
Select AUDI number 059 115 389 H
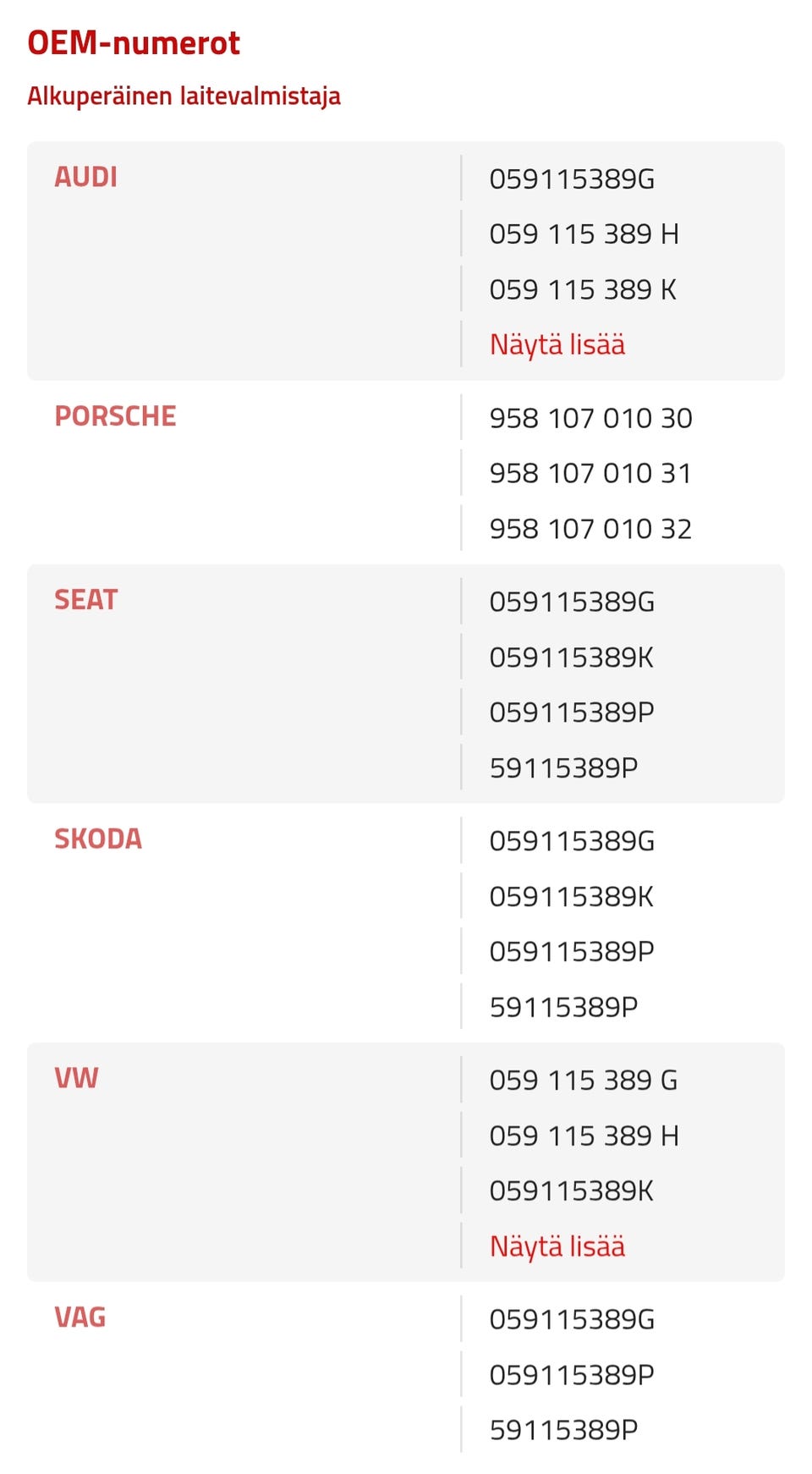[584, 234]
